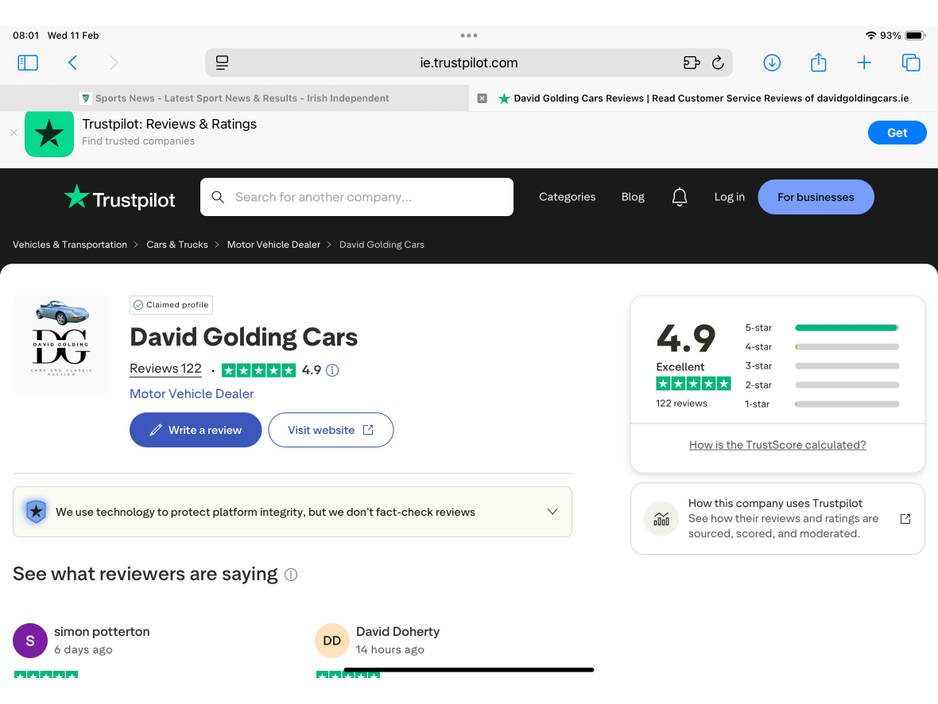This screenshot has width=938, height=704.
Task: Open Safari downloads icon
Action: [x=771, y=63]
